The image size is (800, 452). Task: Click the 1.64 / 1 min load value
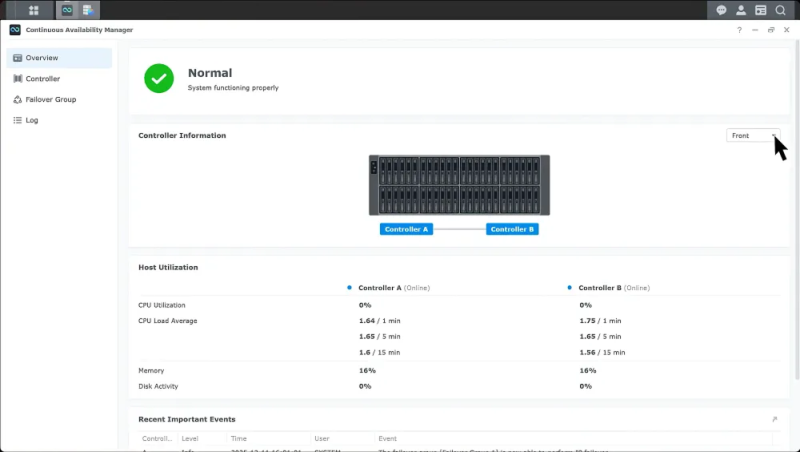click(x=380, y=321)
